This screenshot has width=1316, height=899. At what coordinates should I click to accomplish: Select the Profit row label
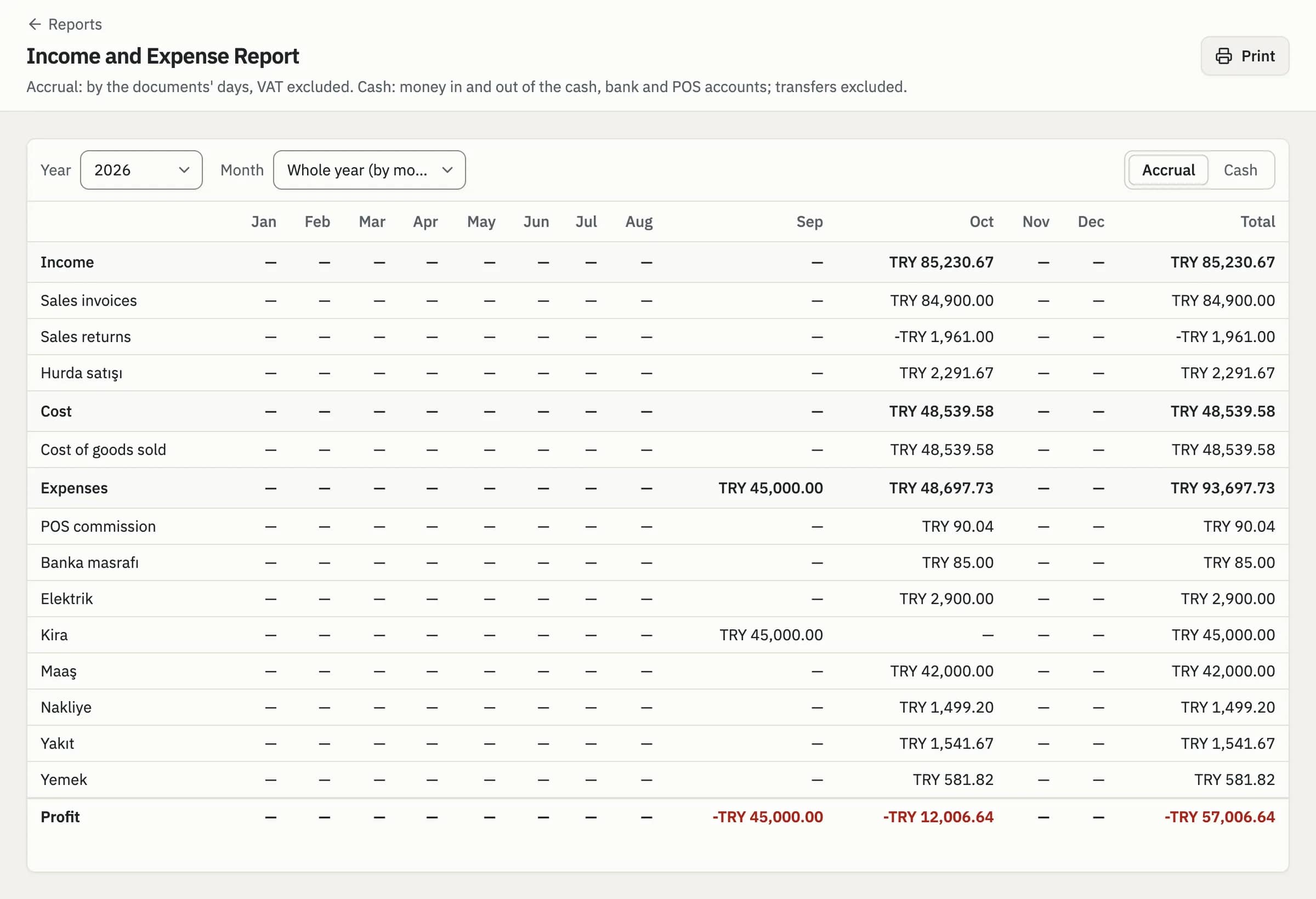60,817
